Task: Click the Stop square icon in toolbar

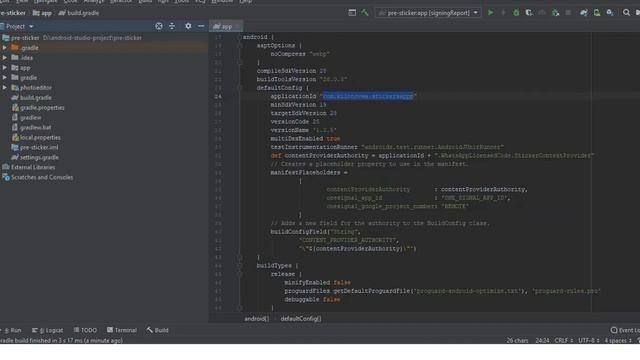Action: pos(568,13)
